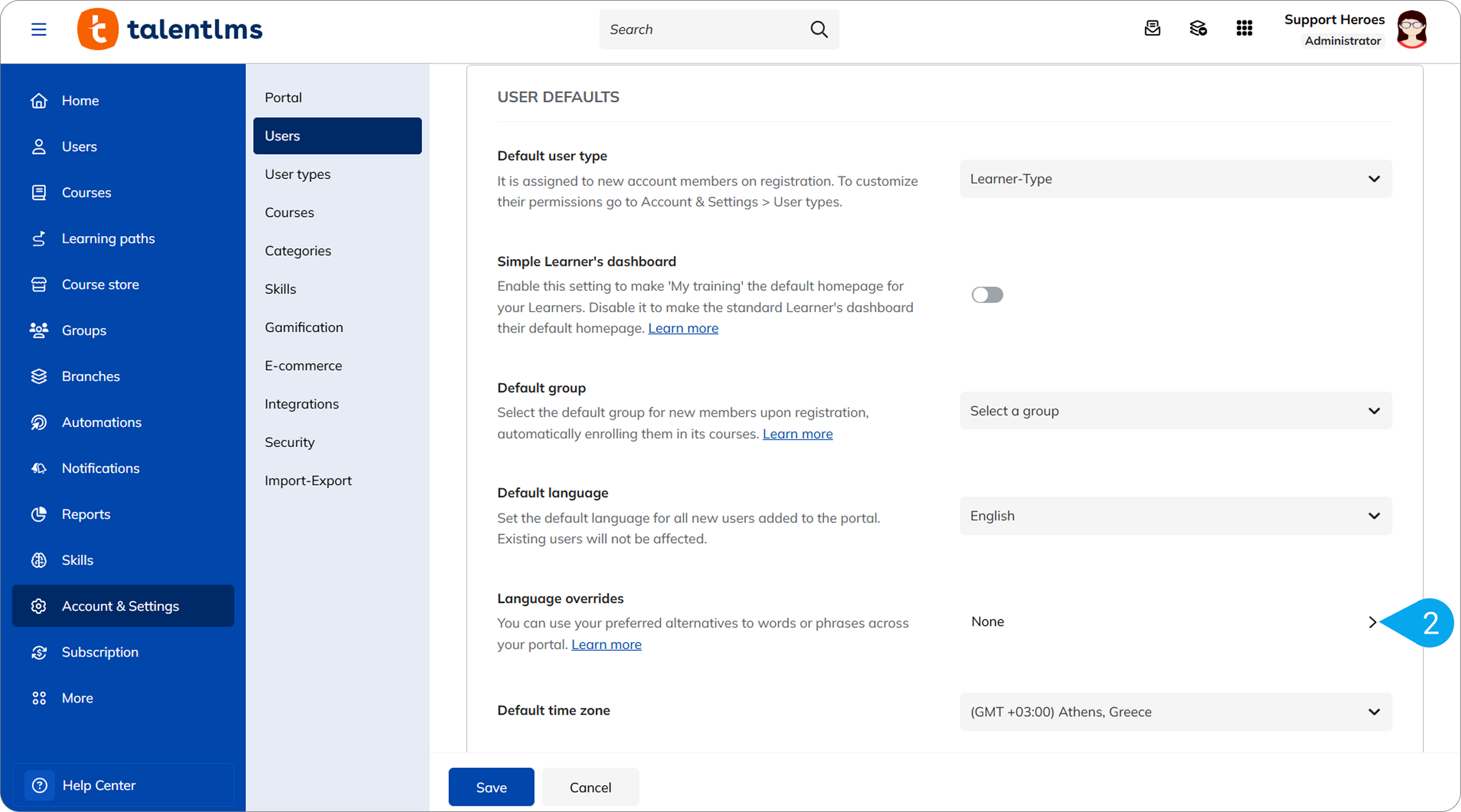Open the E-commerce settings tab
The image size is (1461, 812).
[x=338, y=366]
